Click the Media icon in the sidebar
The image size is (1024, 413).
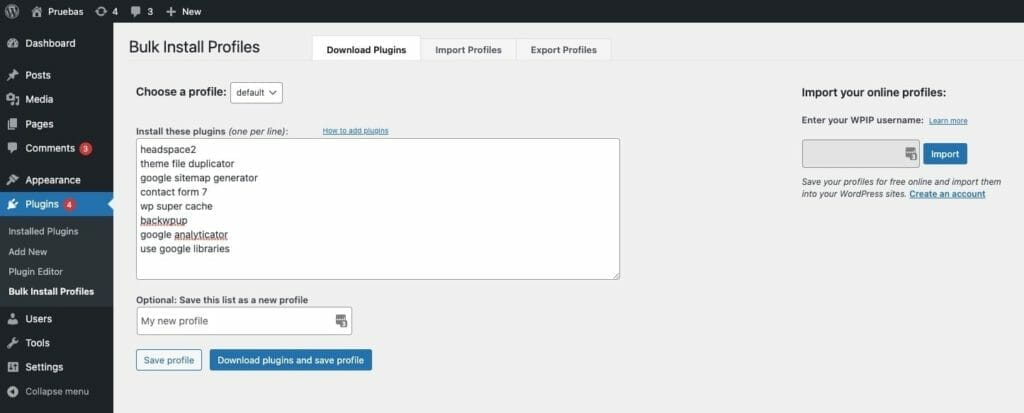point(12,99)
